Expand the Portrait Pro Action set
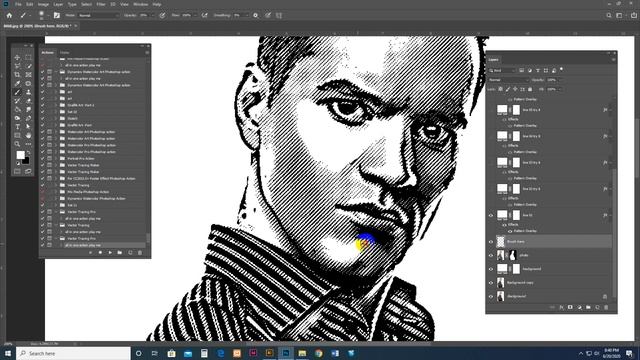The height and width of the screenshot is (360, 640). [56, 158]
